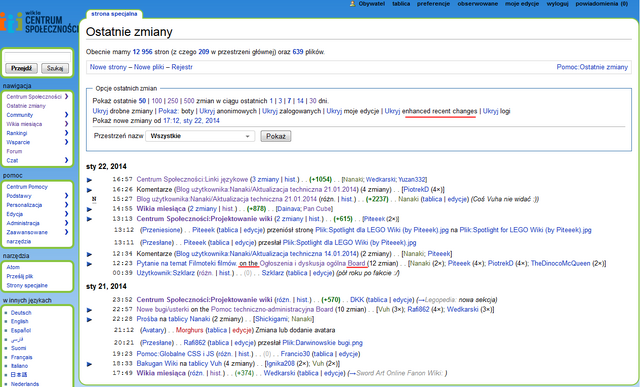Click the user avatar icon beside Obywatel
640x387 pixels.
click(x=353, y=4)
